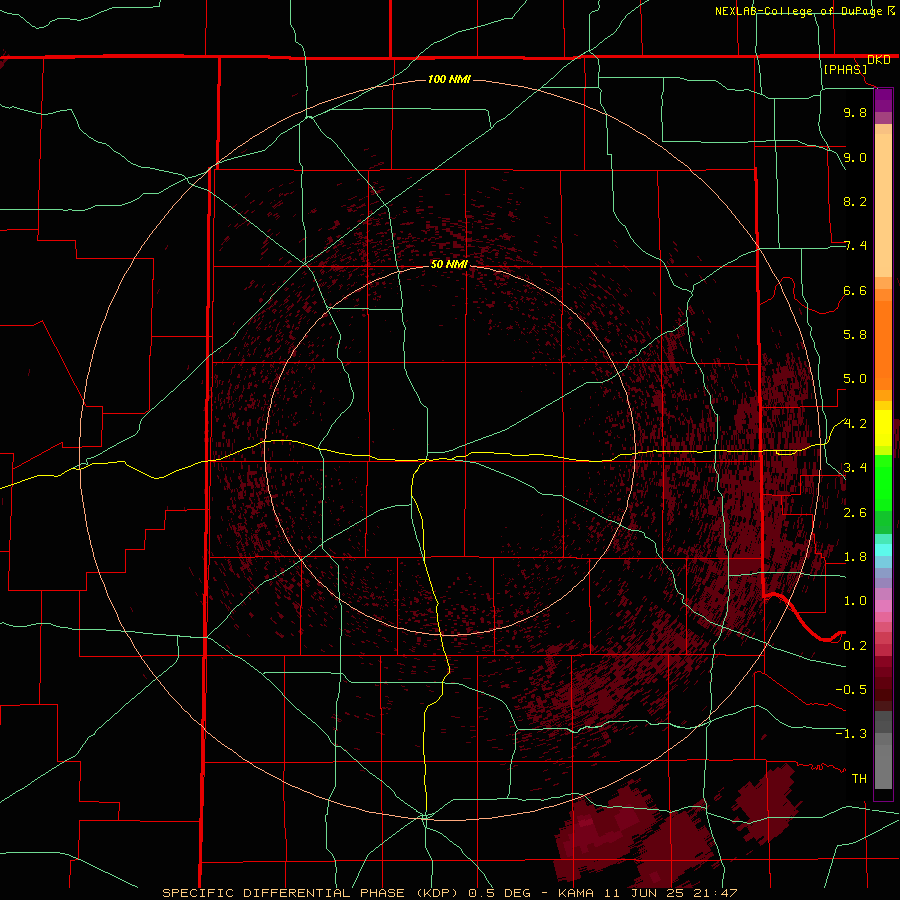Screen dimensions: 900x900
Task: Pick the pink band of the color bar
Action: tap(883, 606)
